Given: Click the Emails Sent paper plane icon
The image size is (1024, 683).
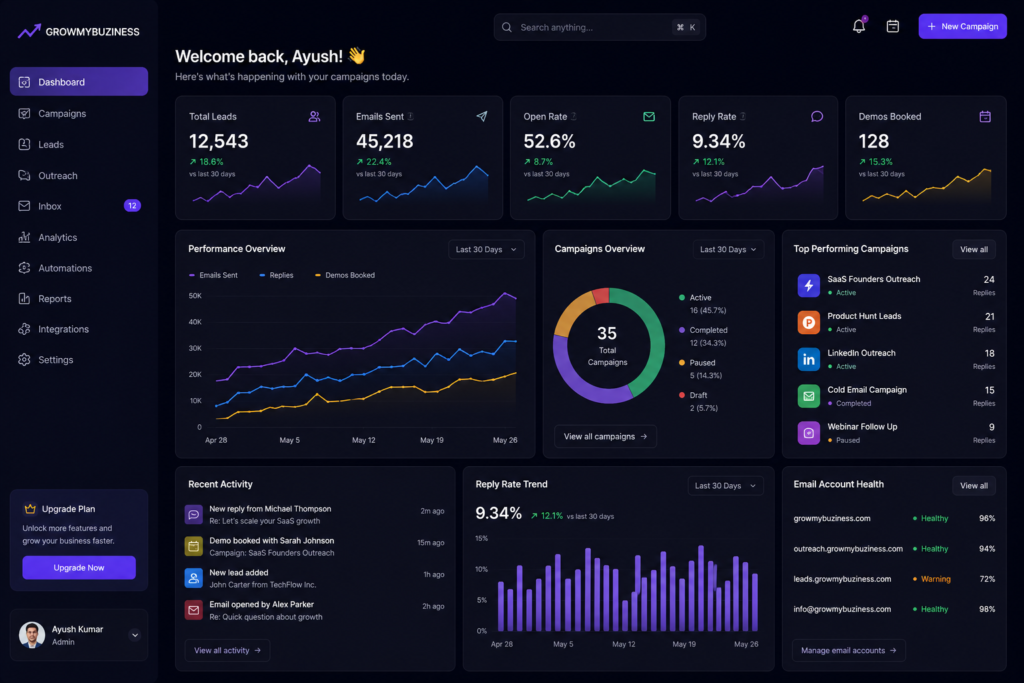Looking at the screenshot, I should click(x=481, y=116).
